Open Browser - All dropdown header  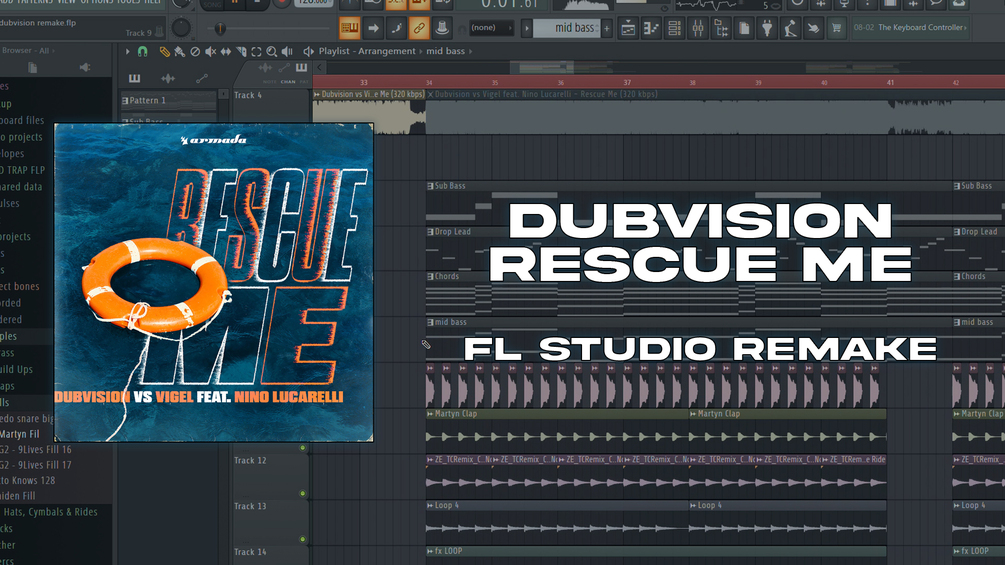tap(27, 50)
